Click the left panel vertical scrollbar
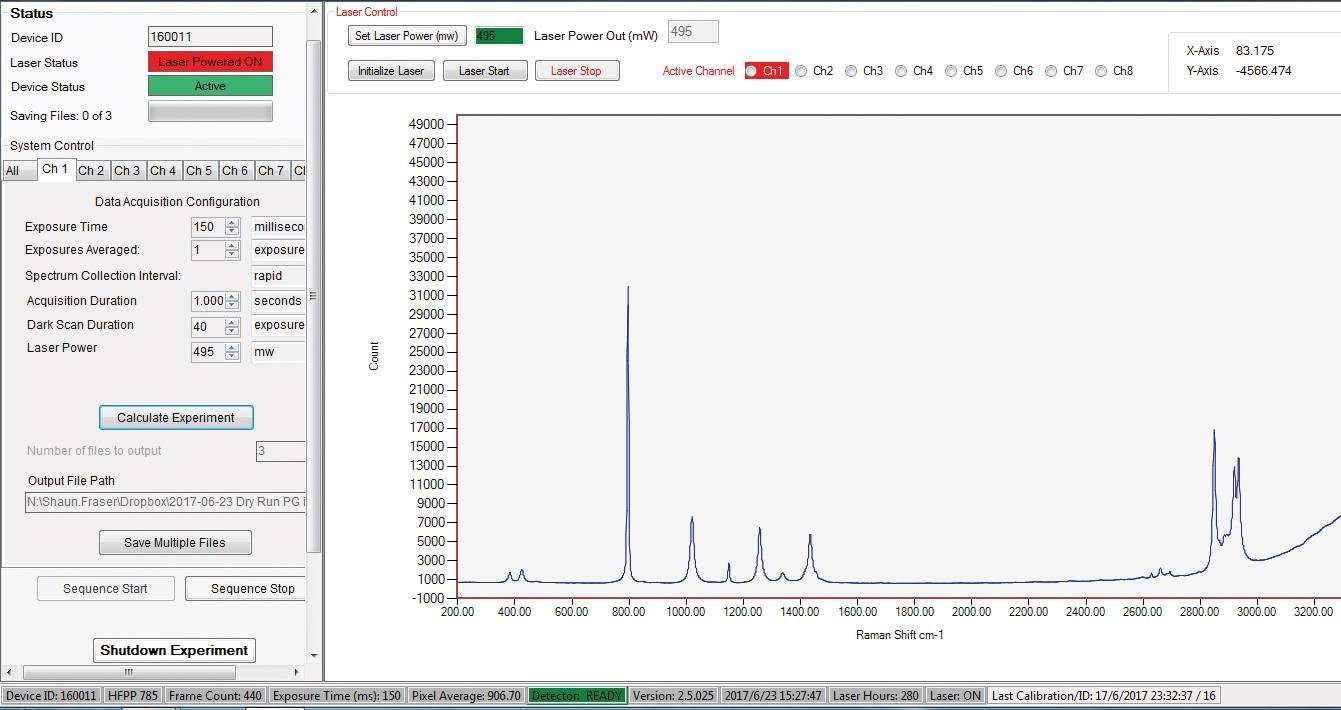The image size is (1341, 710). pos(314,295)
